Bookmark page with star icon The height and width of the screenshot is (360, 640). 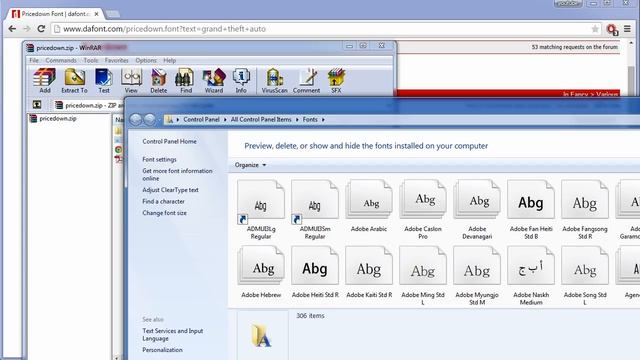pyautogui.click(x=595, y=29)
